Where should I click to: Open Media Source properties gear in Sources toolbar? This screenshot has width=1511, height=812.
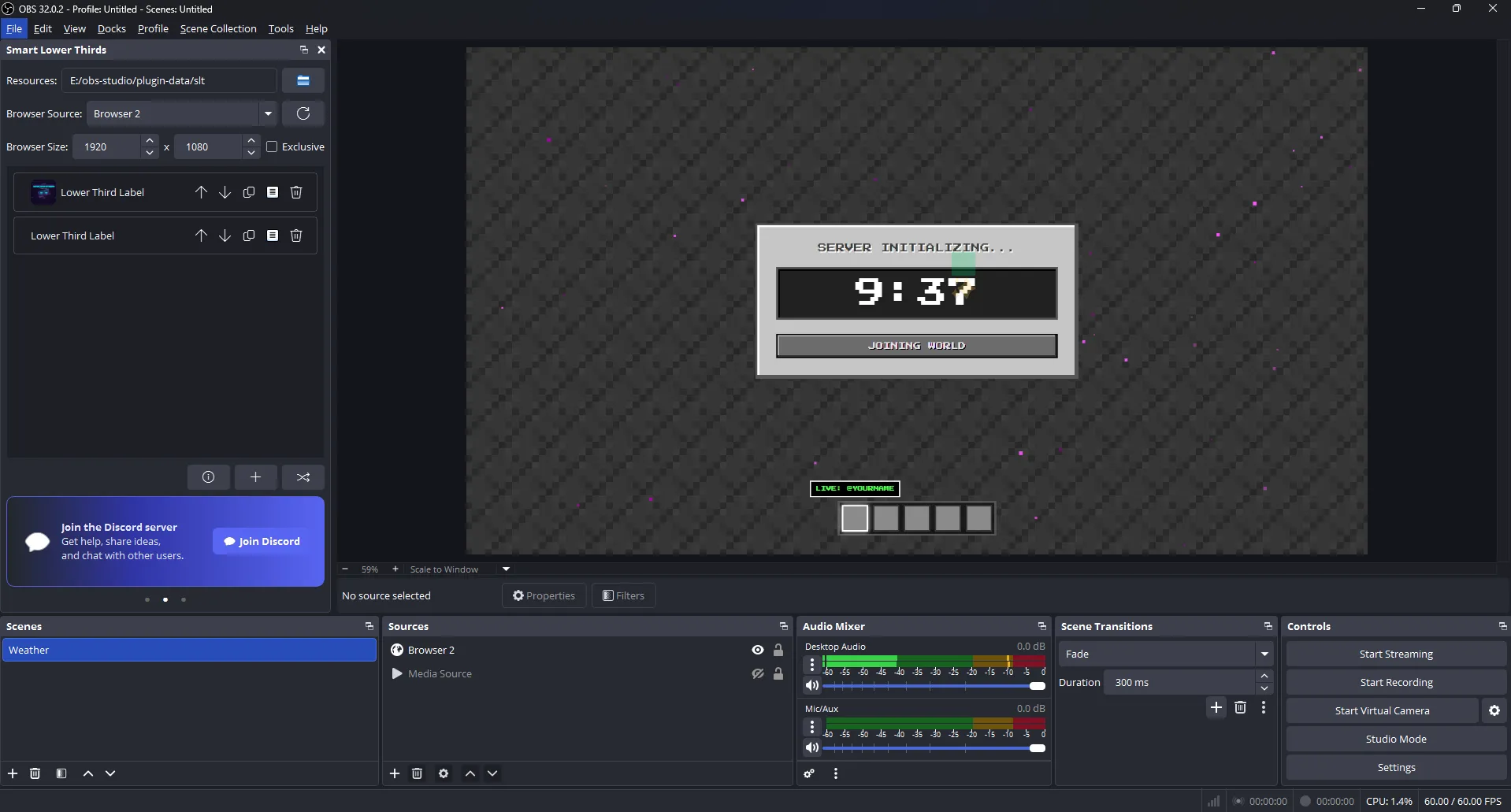[444, 774]
